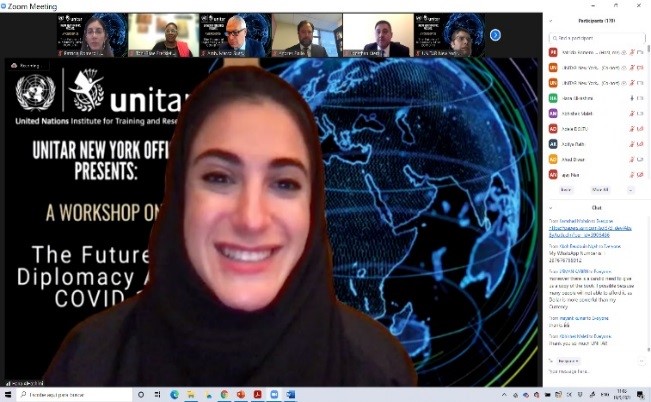The height and width of the screenshot is (402, 651).
Task: Open the more options menu beside Mute All
Action: 629,188
